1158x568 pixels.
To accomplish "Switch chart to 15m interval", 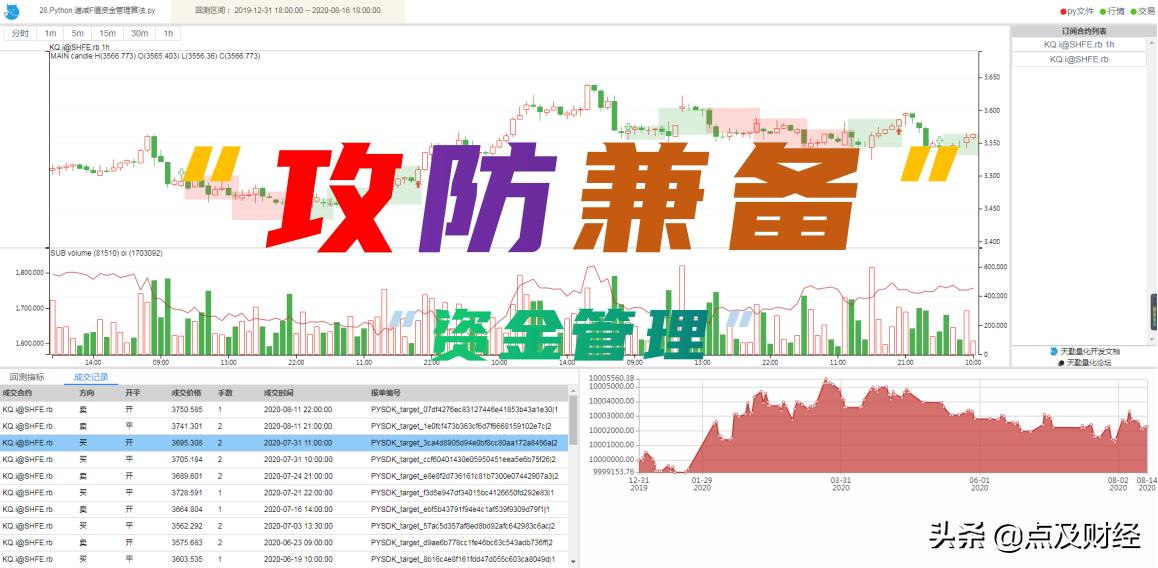I will click(x=107, y=33).
